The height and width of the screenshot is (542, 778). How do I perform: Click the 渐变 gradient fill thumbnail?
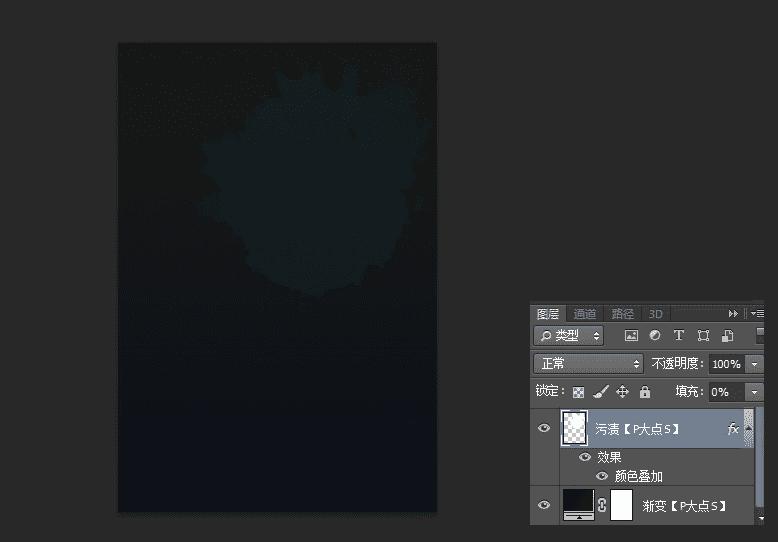pyautogui.click(x=579, y=505)
